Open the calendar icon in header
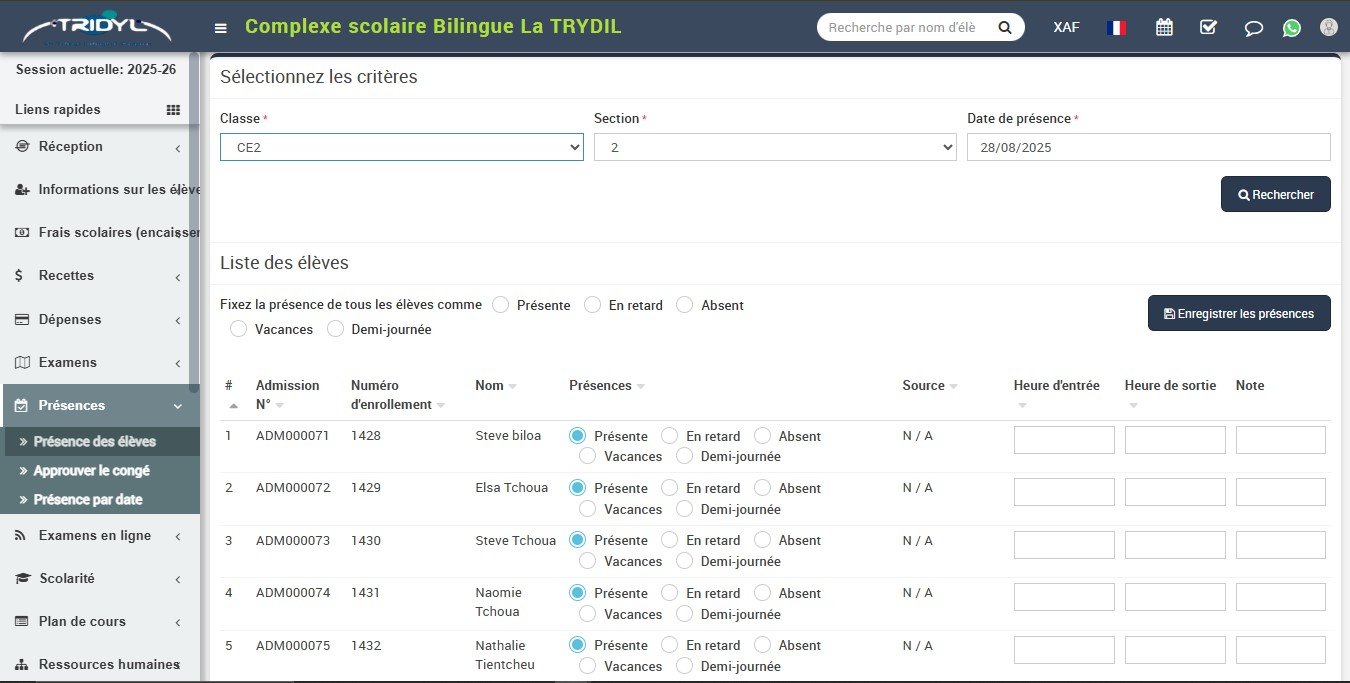Viewport: 1350px width, 683px height. (x=1164, y=27)
